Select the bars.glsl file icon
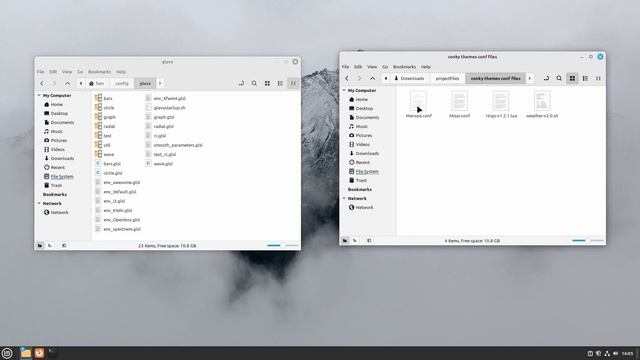 click(98, 164)
